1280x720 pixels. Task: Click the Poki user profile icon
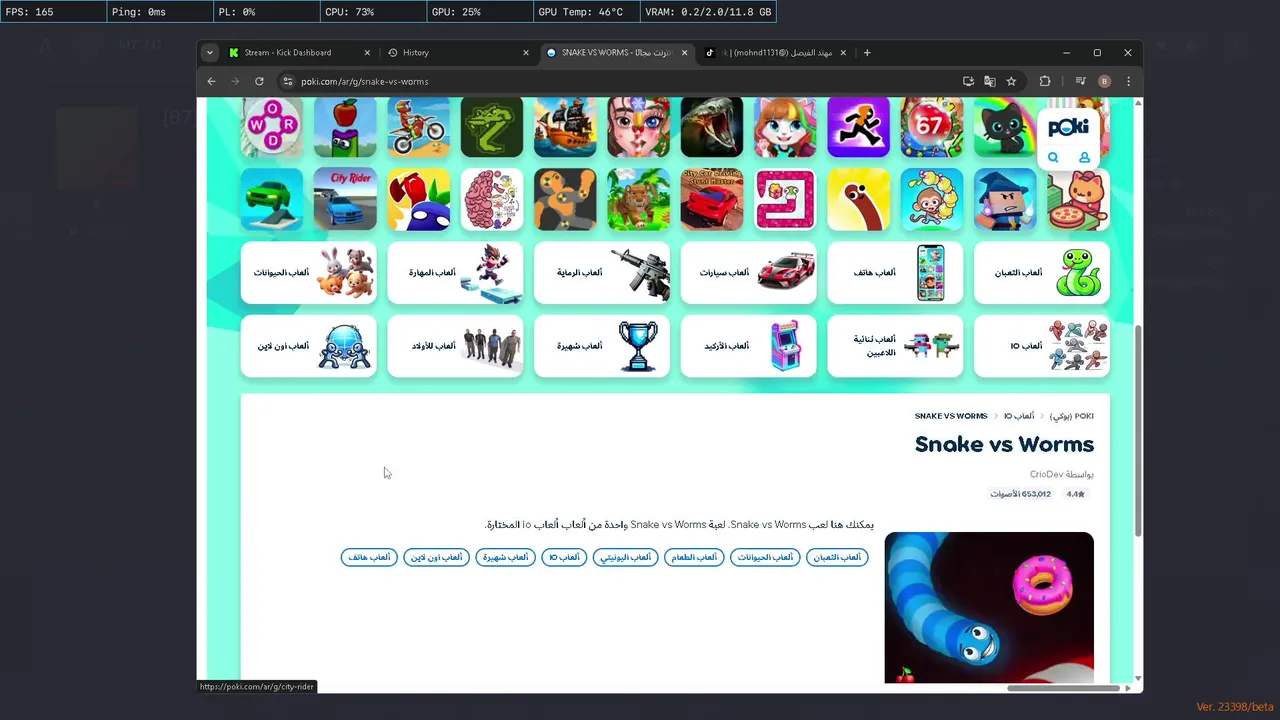[x=1084, y=157]
